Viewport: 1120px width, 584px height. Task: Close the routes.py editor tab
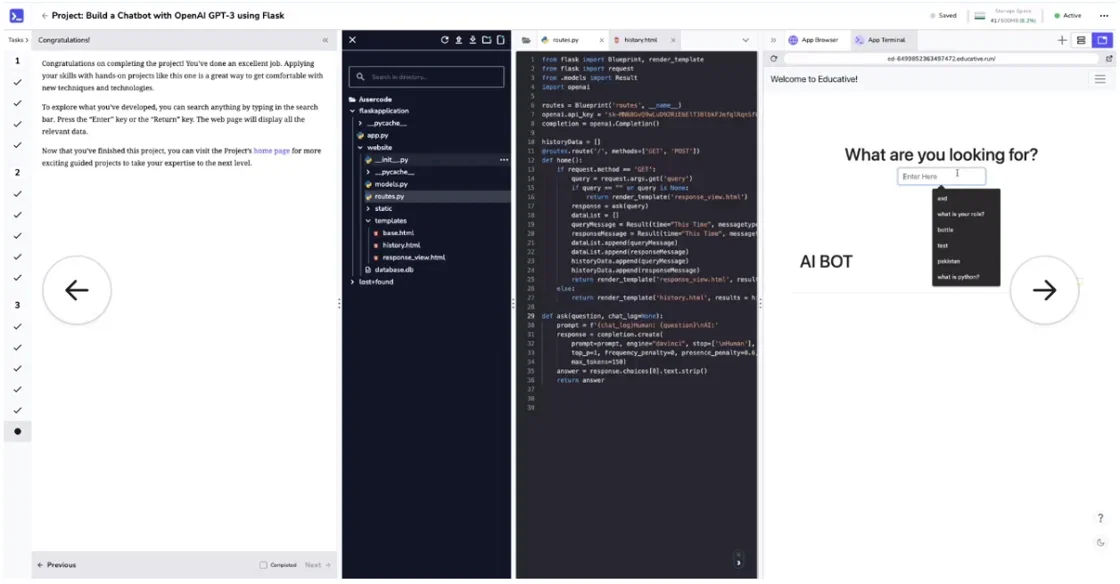[x=601, y=40]
